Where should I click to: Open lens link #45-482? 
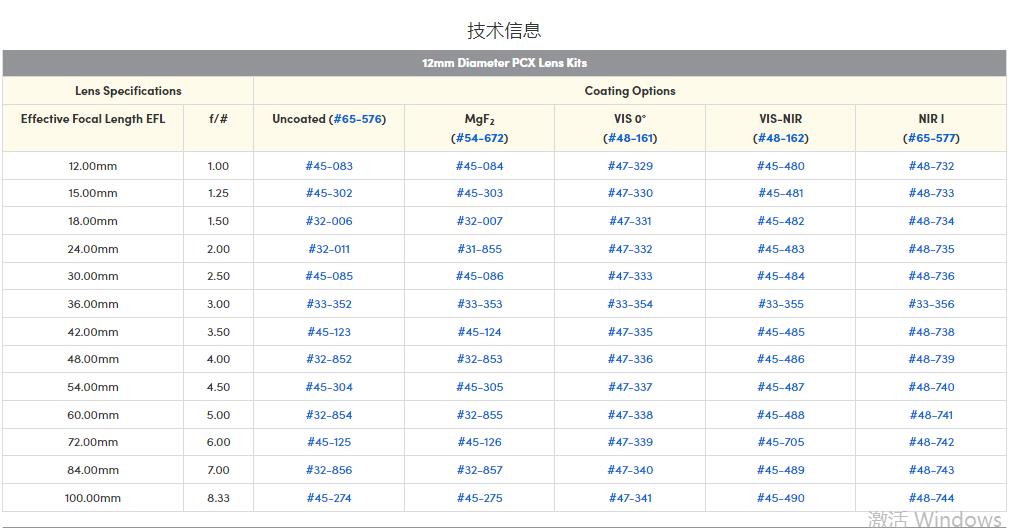pos(781,221)
